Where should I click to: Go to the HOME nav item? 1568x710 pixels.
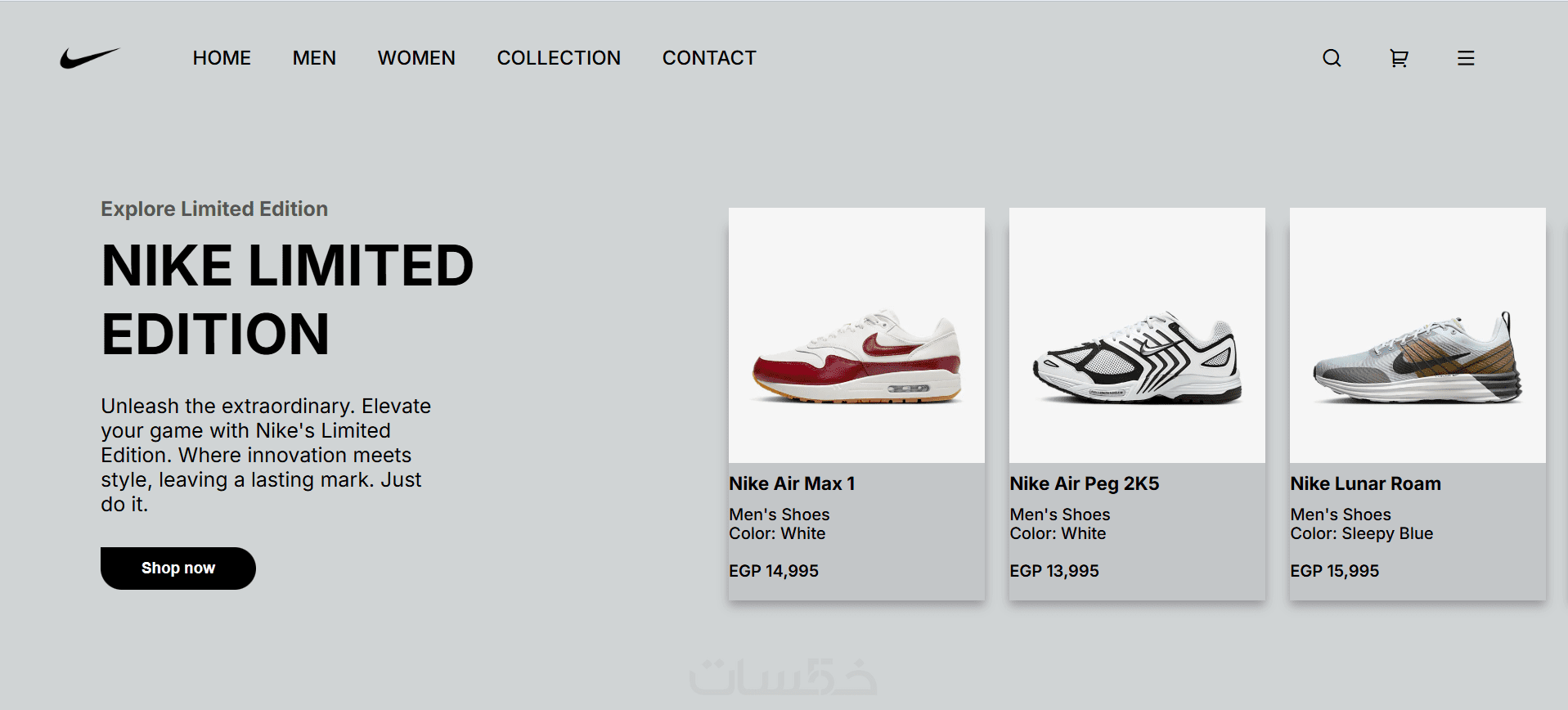point(222,58)
